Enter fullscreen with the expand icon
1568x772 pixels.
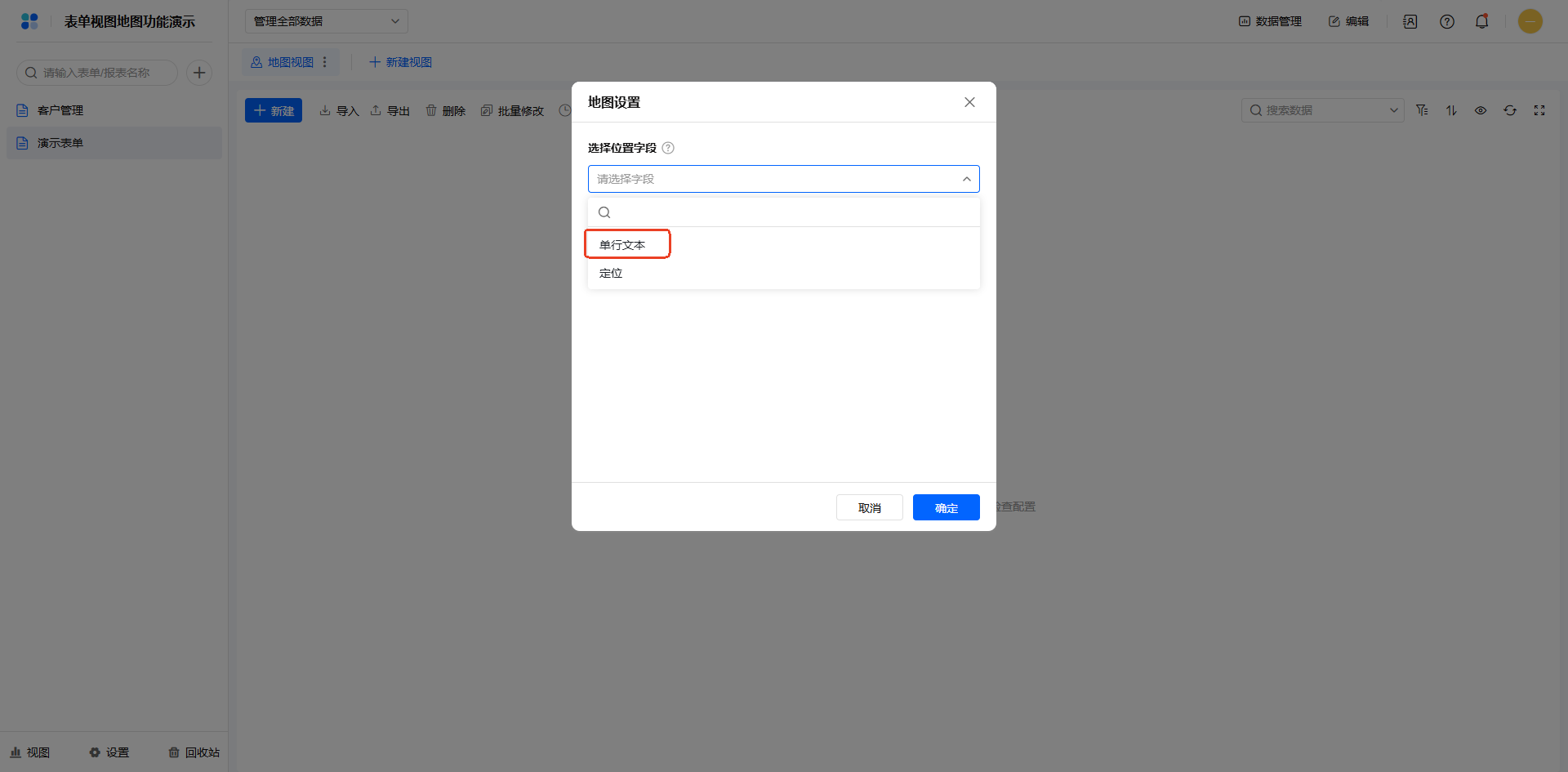tap(1539, 110)
